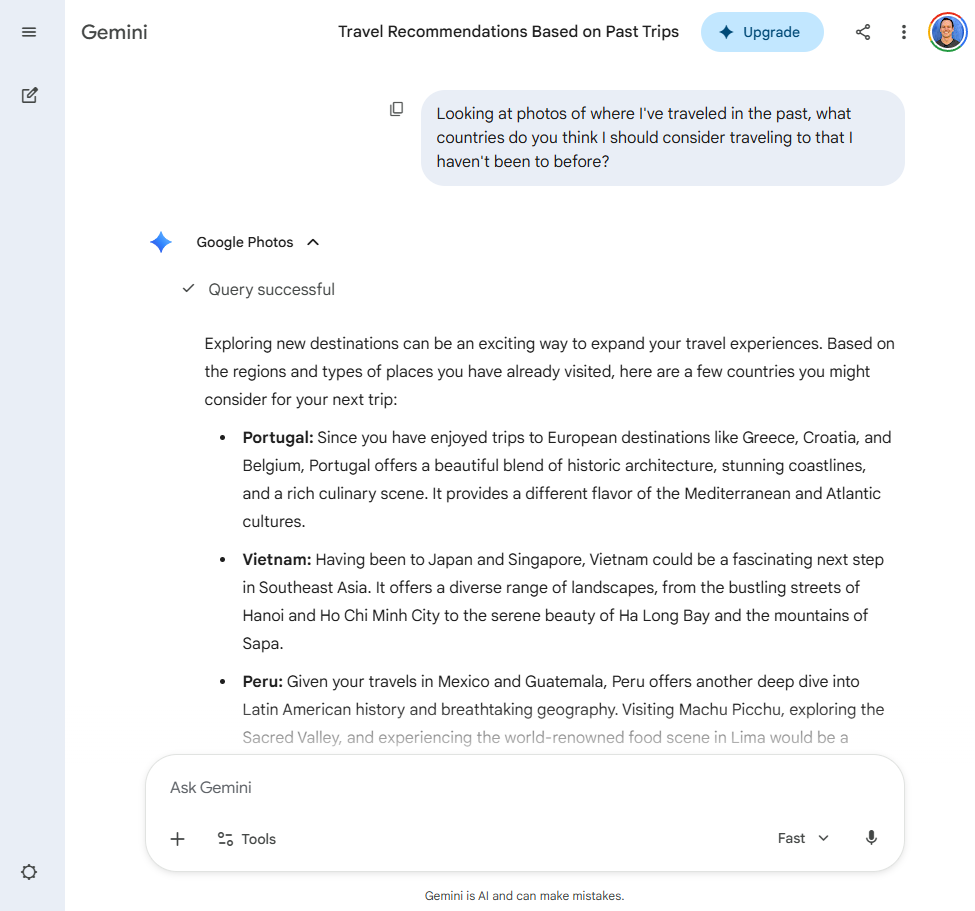Click the Gemini sparkle response icon

(x=160, y=241)
